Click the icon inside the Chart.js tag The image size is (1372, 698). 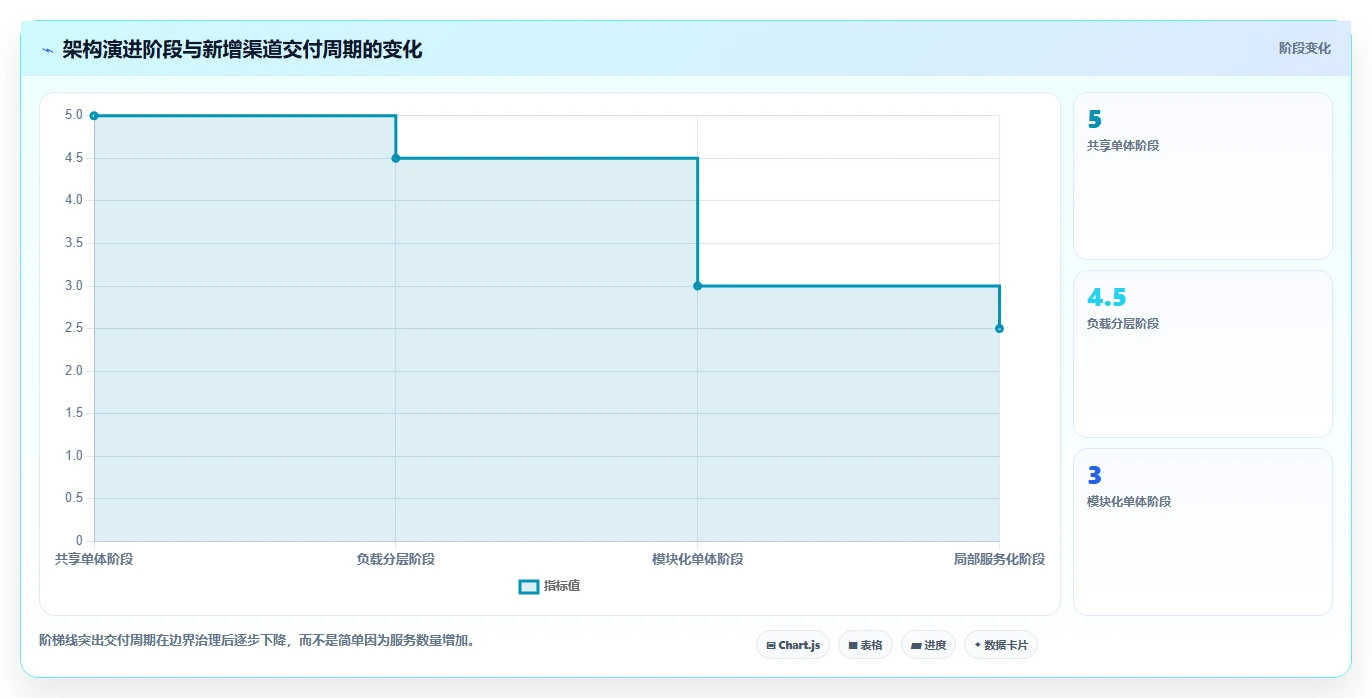771,646
